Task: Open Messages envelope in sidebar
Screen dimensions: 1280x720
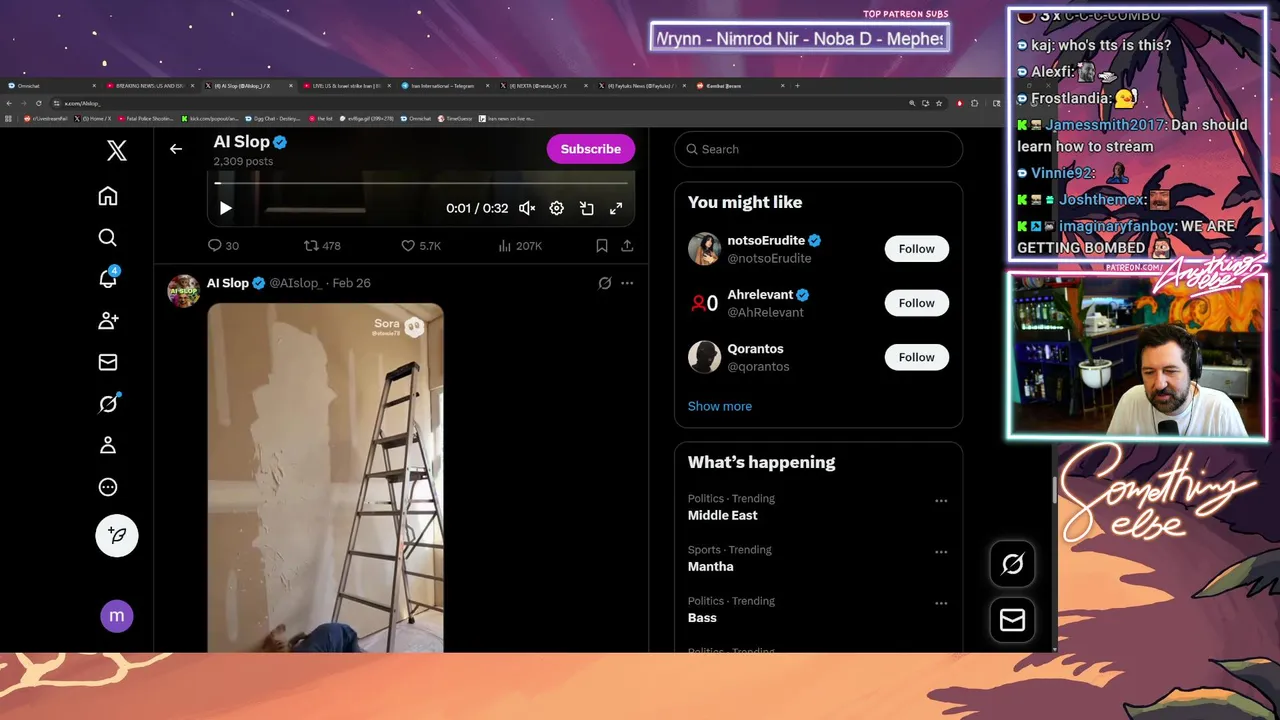Action: coord(108,362)
